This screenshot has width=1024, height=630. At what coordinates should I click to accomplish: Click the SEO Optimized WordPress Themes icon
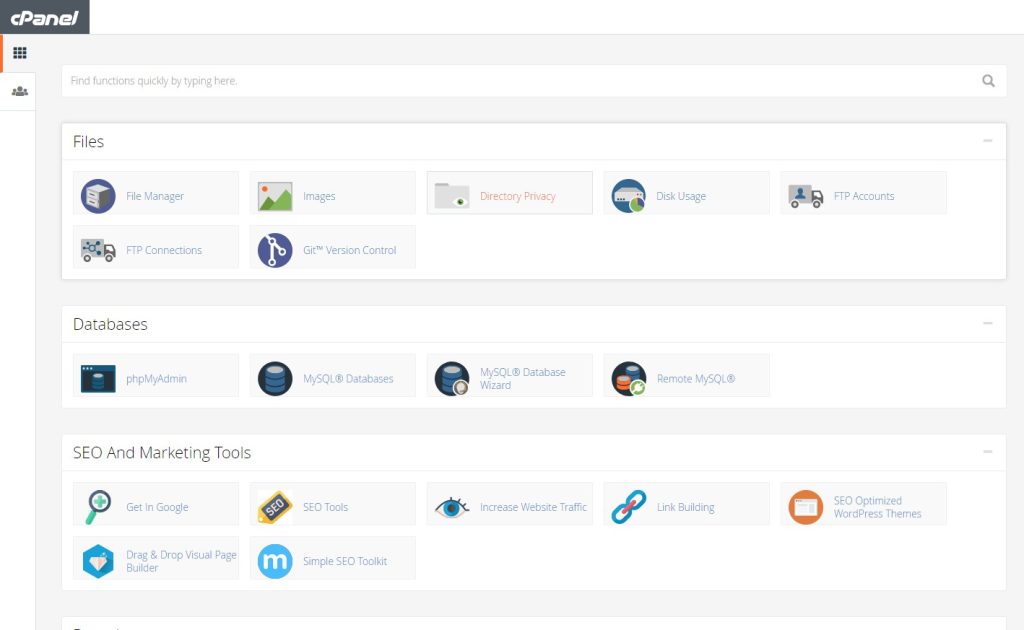pos(805,507)
